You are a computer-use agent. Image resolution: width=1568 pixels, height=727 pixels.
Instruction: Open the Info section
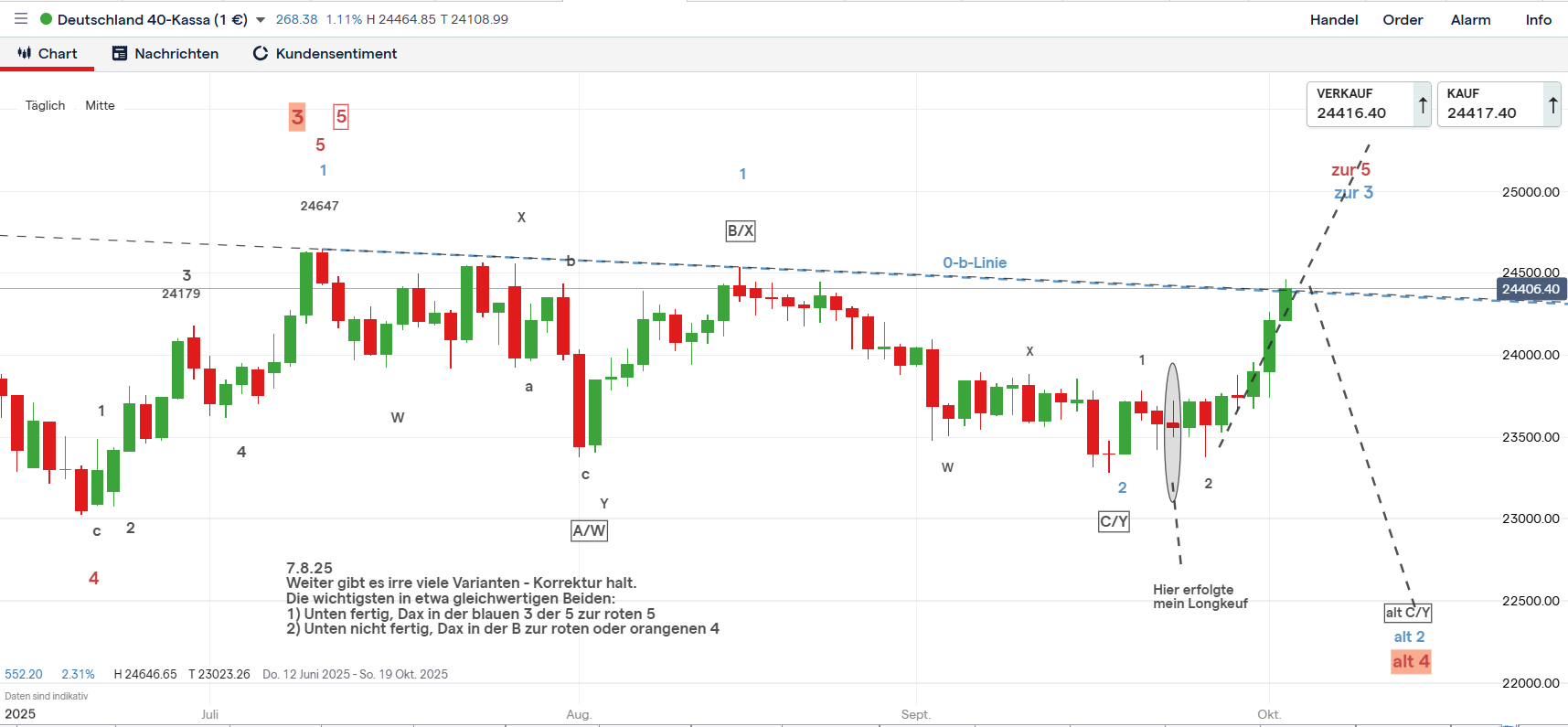pyautogui.click(x=1538, y=20)
